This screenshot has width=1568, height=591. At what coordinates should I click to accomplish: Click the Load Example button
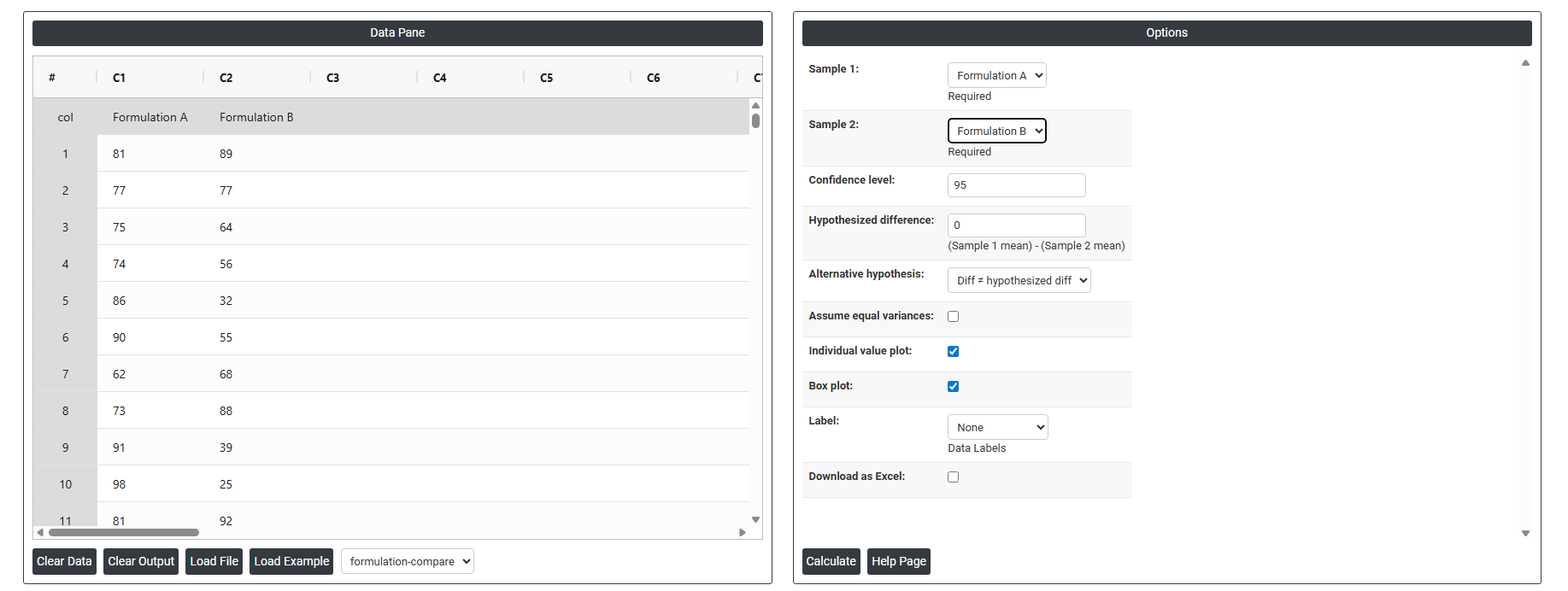[x=291, y=562]
